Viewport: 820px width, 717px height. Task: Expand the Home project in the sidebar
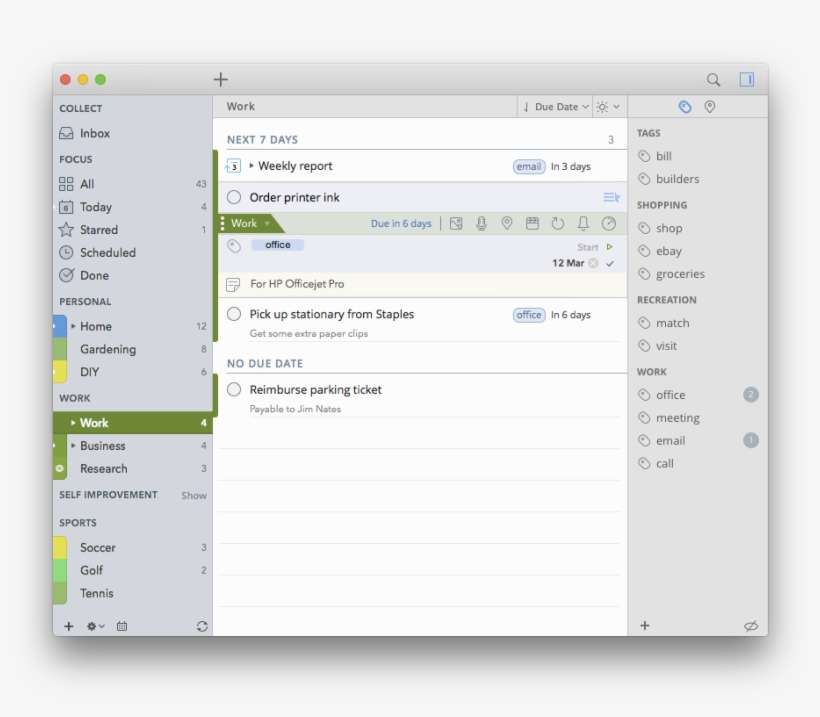click(74, 326)
